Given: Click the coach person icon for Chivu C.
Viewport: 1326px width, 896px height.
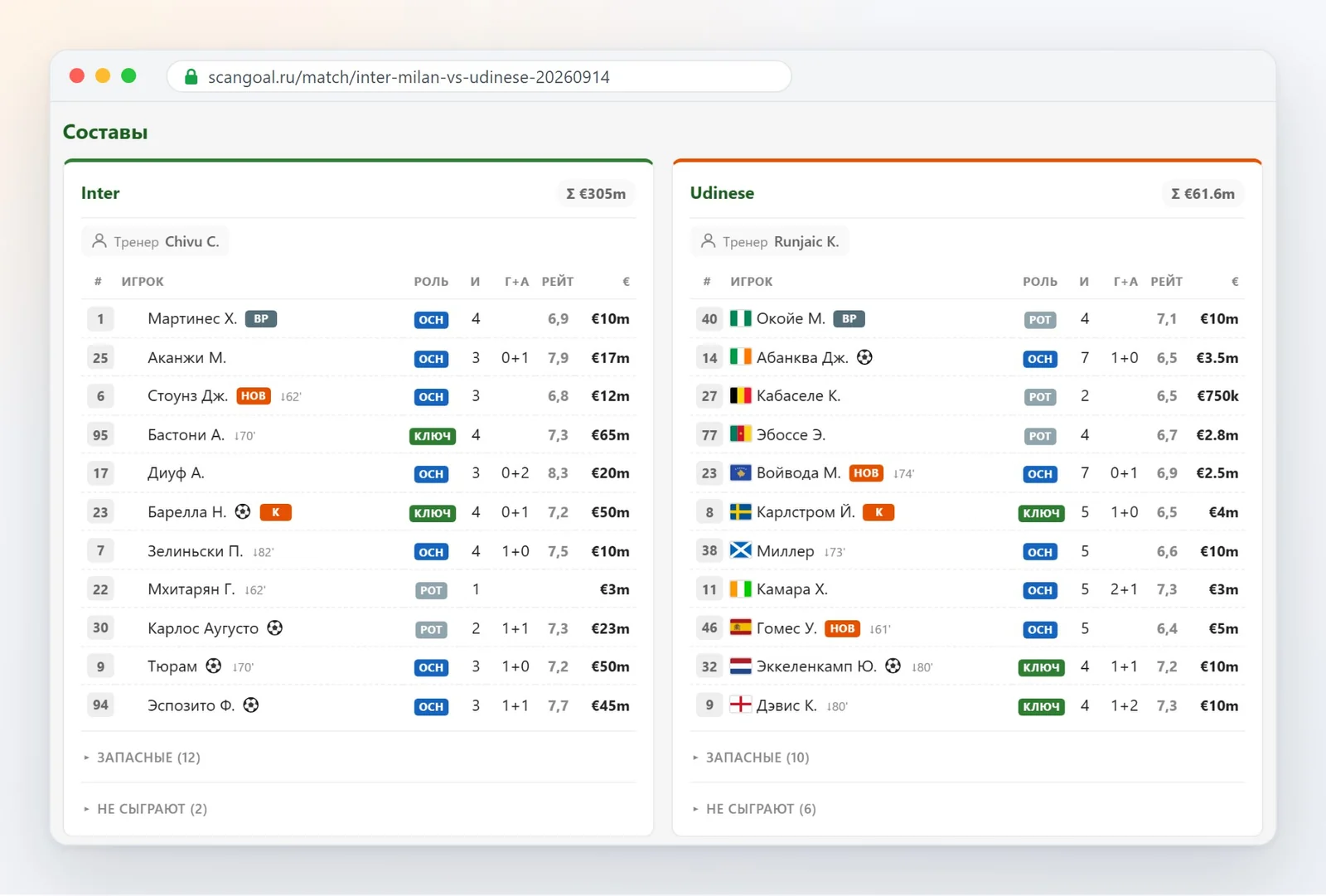Looking at the screenshot, I should 99,241.
